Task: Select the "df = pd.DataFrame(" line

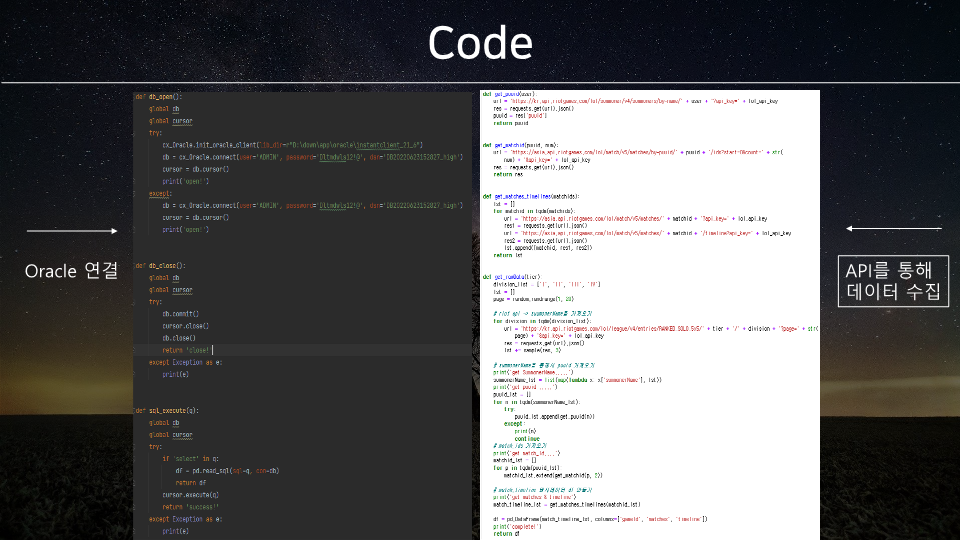Action: pos(600,519)
